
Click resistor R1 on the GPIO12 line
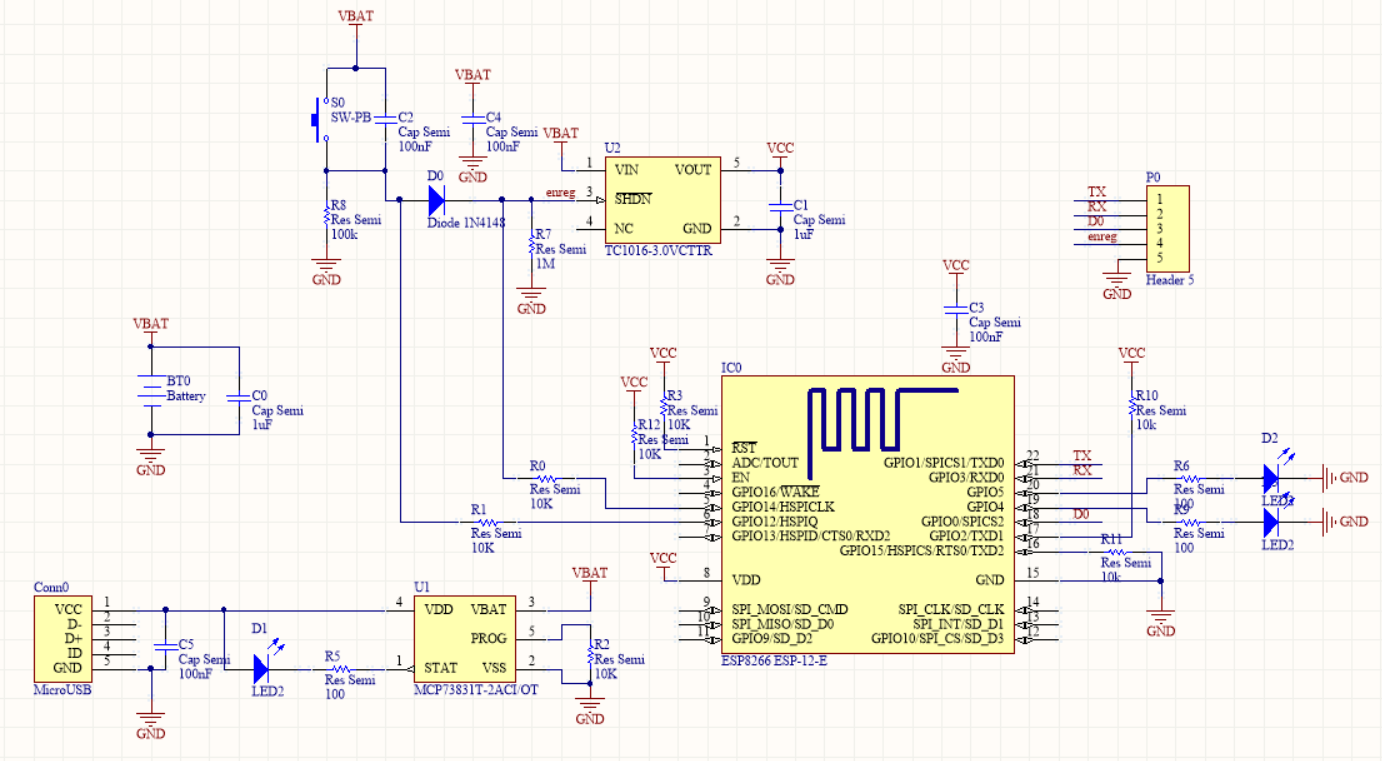(483, 521)
